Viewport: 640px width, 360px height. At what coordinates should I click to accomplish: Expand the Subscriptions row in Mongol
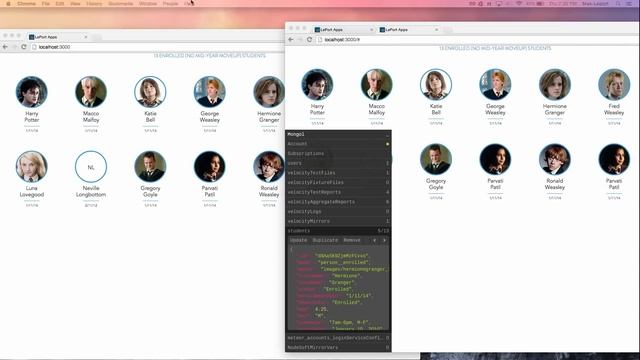coord(338,153)
